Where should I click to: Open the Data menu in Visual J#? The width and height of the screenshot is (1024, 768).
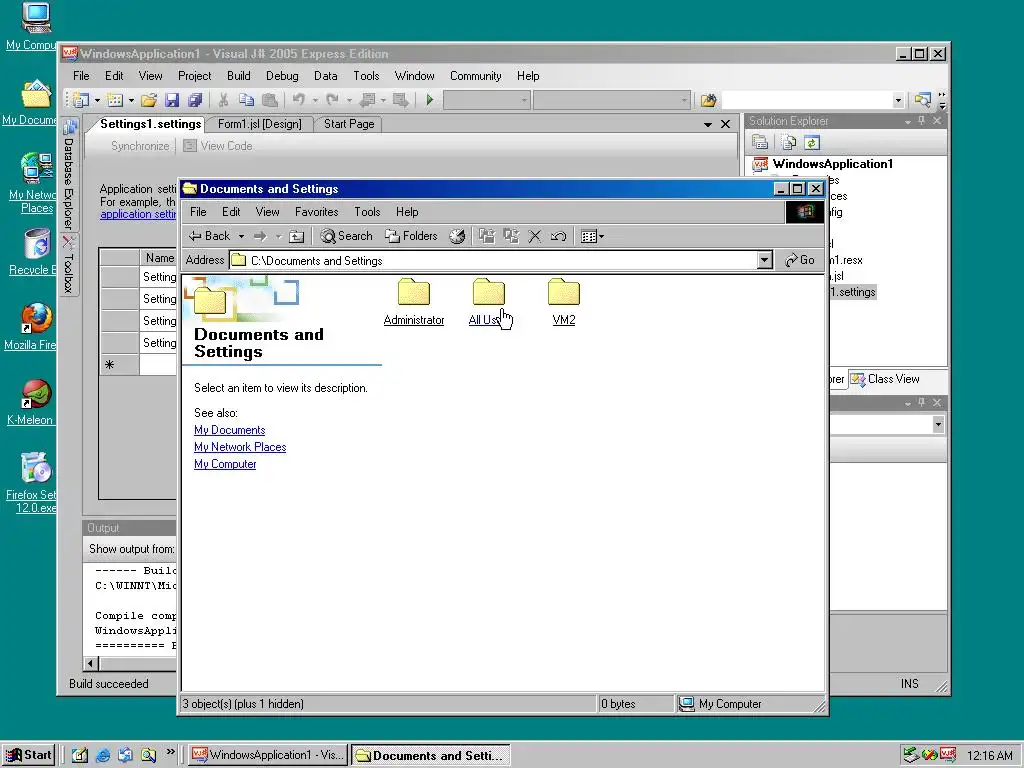tap(325, 76)
